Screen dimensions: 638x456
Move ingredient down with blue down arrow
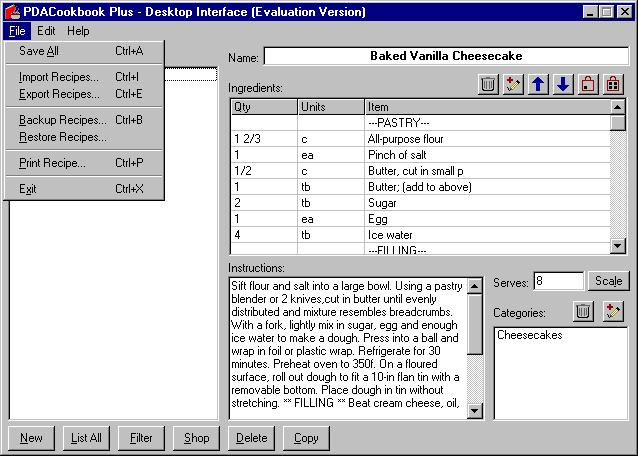click(x=563, y=84)
